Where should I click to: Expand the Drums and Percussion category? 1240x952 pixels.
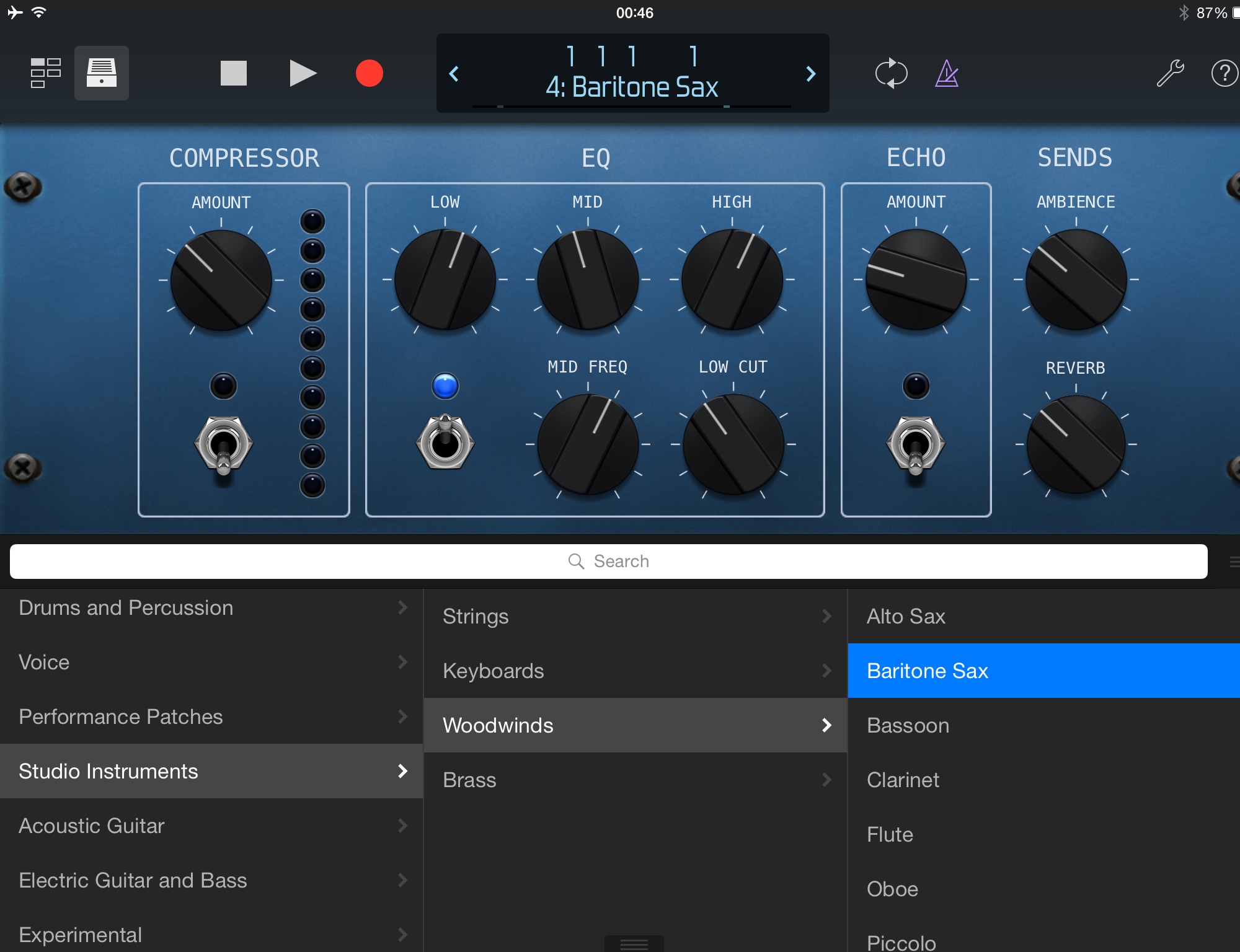point(211,607)
